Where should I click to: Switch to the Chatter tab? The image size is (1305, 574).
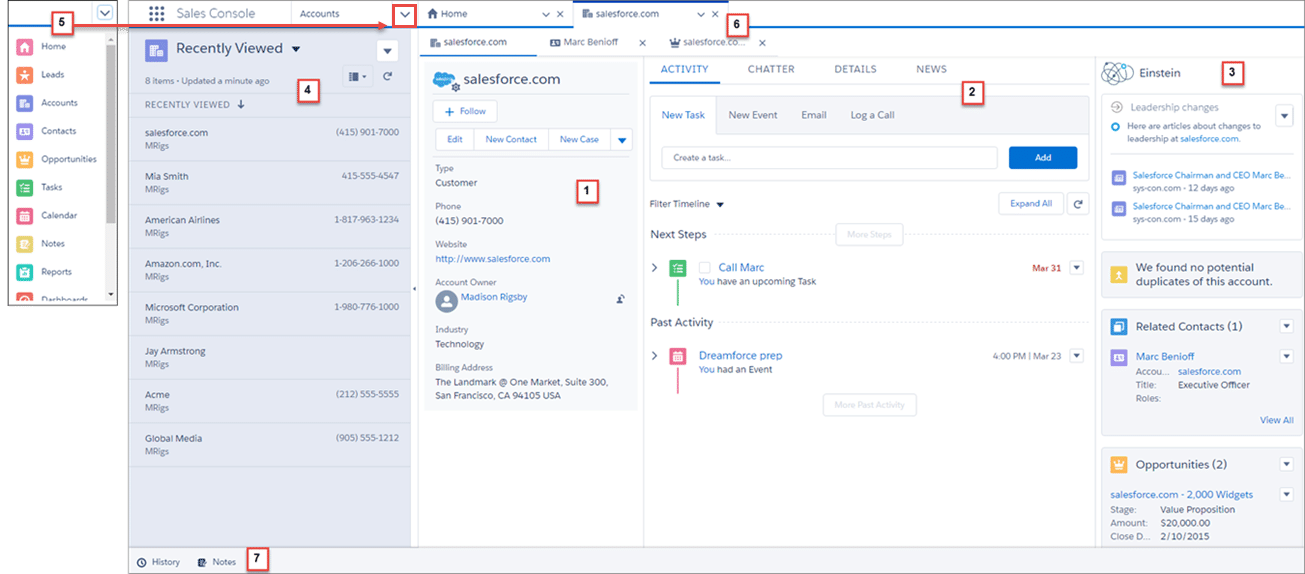click(770, 69)
